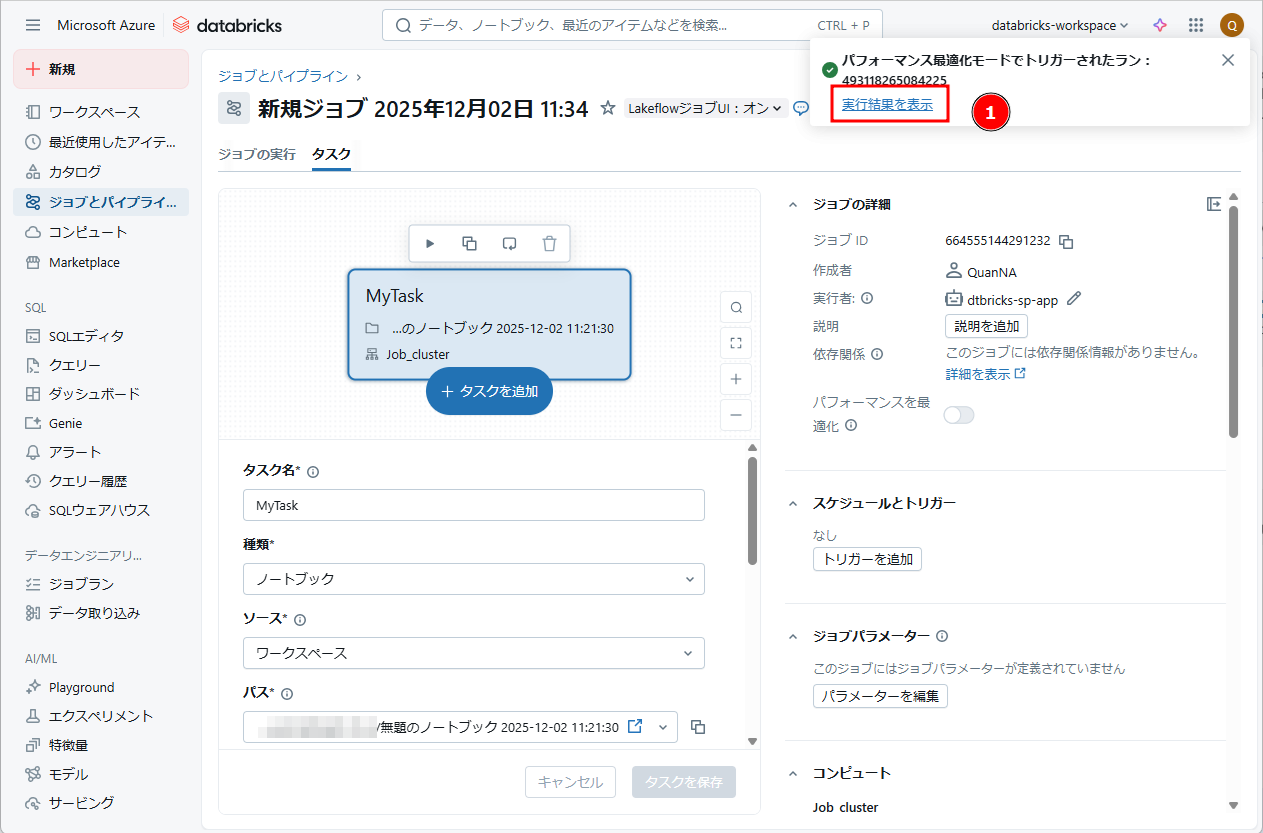Click the fit-to-view canvas icon
1263x833 pixels.
click(x=736, y=343)
